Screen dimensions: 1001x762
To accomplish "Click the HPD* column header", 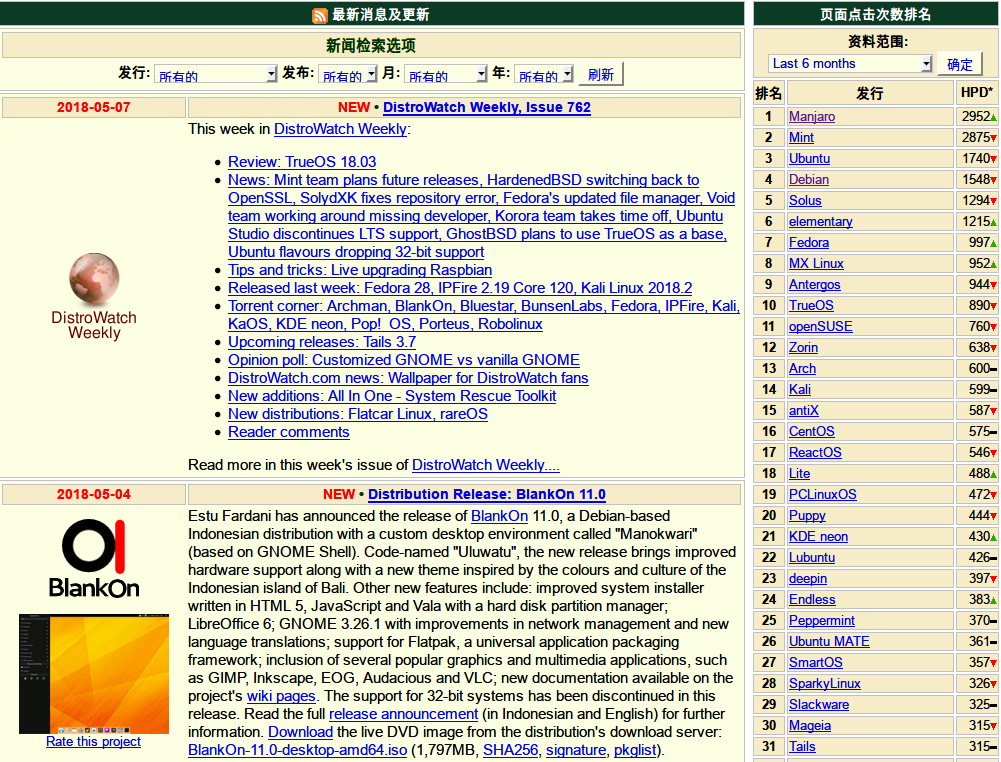I will 977,93.
